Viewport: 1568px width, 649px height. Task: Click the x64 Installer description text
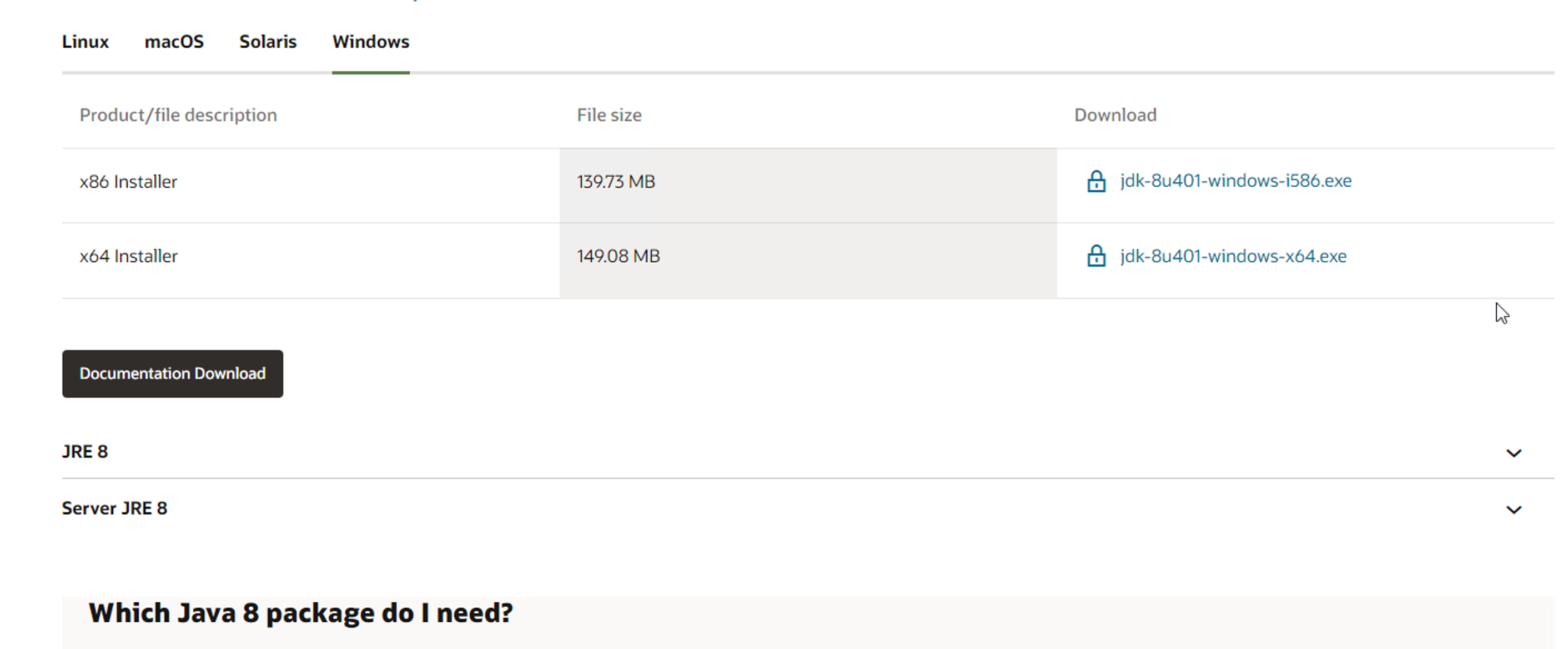[128, 256]
